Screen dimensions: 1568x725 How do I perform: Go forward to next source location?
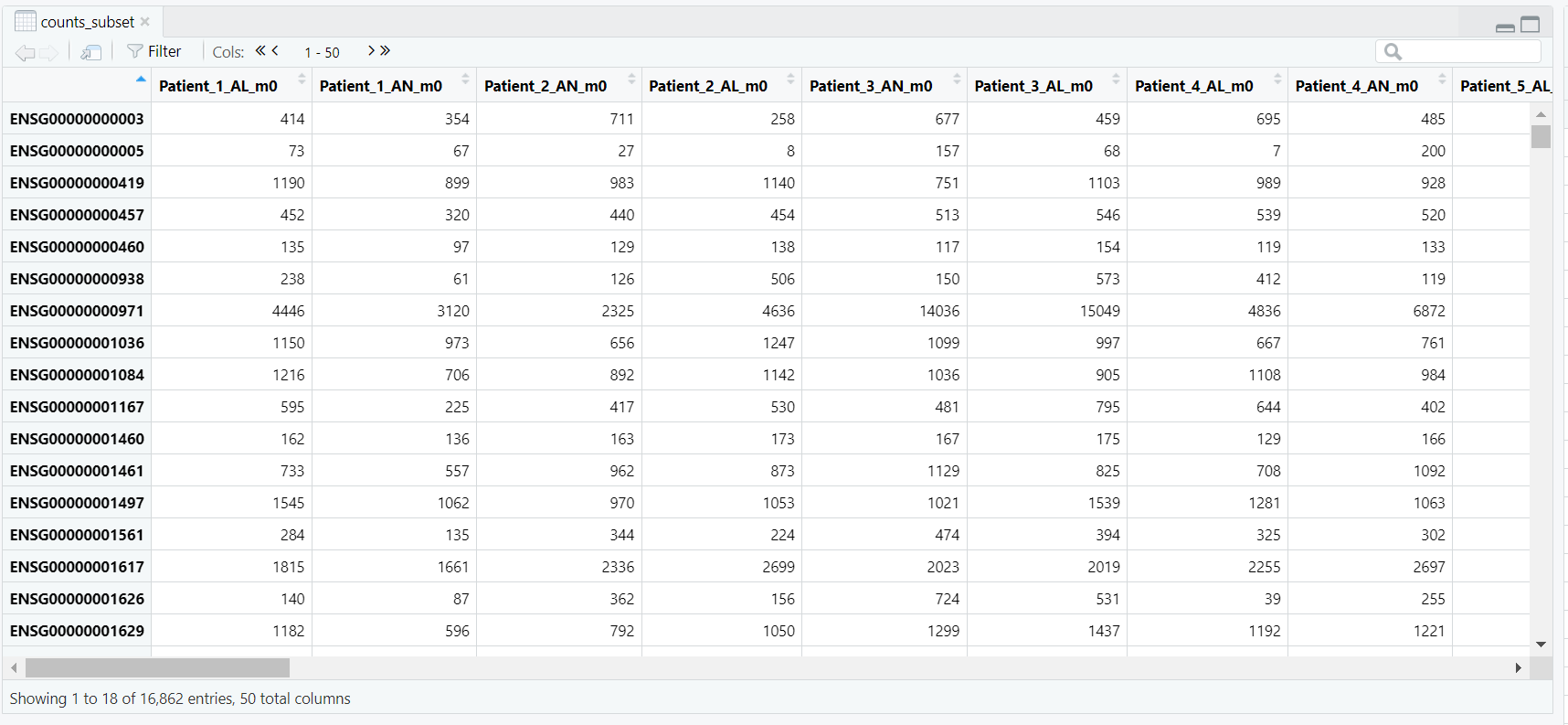[49, 53]
